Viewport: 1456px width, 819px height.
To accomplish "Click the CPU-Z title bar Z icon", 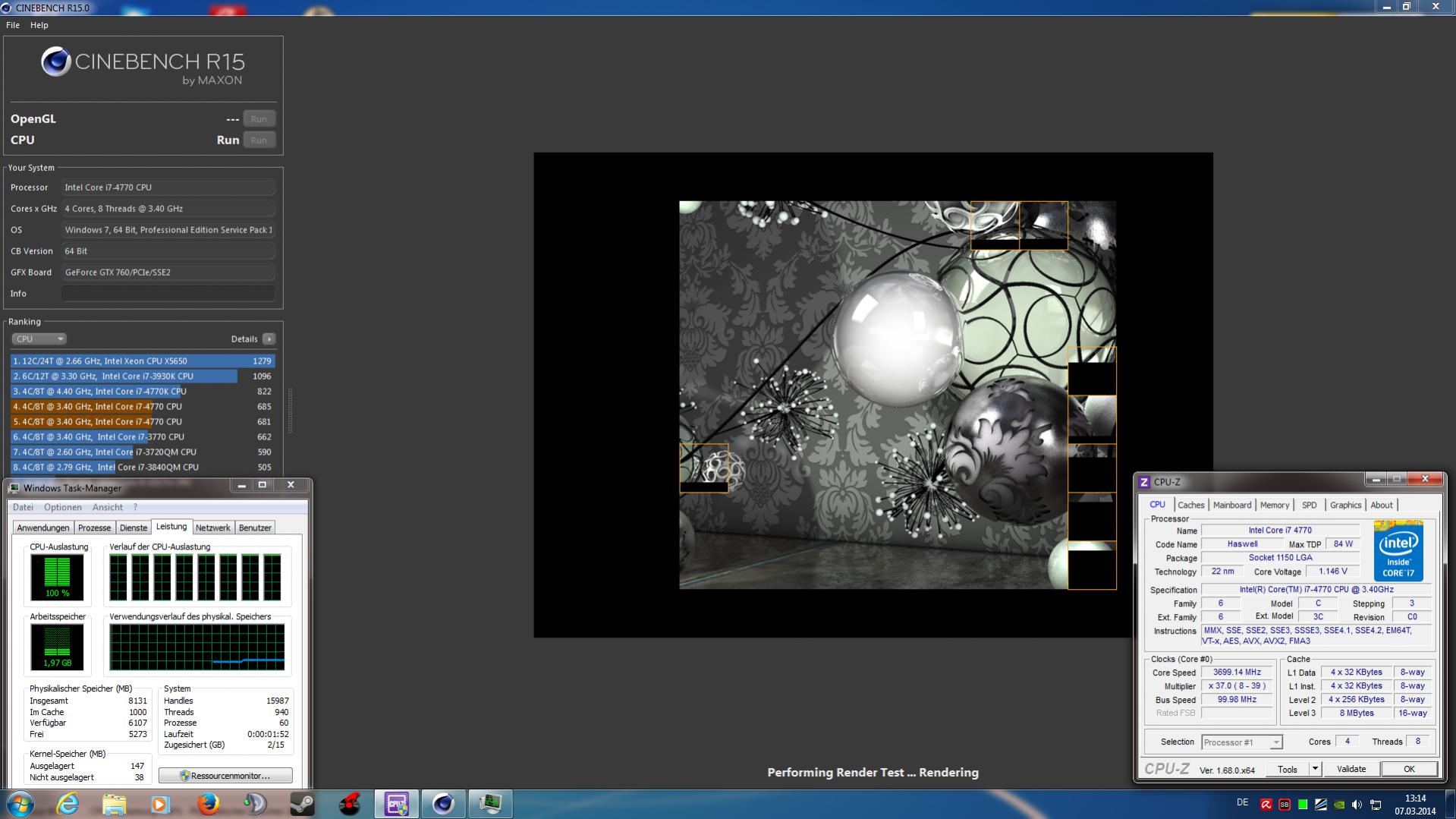I will [1144, 482].
